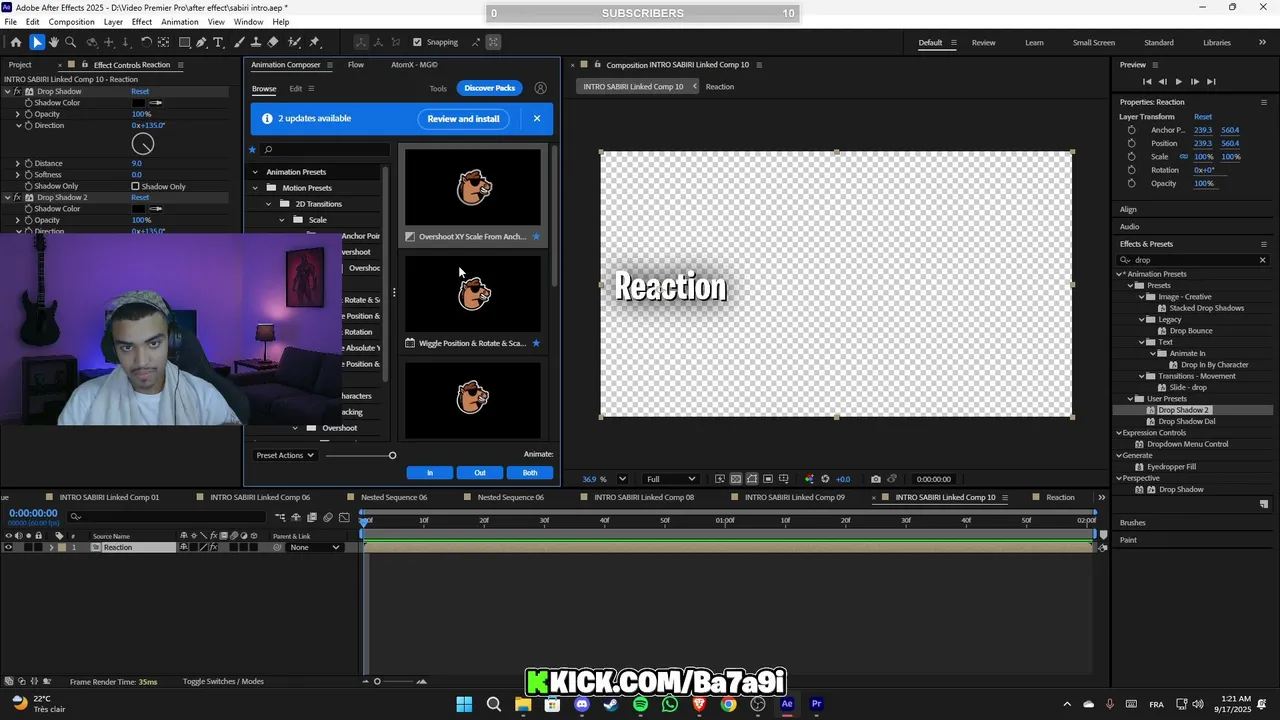
Task: Dismiss the updates available banner
Action: (x=537, y=119)
